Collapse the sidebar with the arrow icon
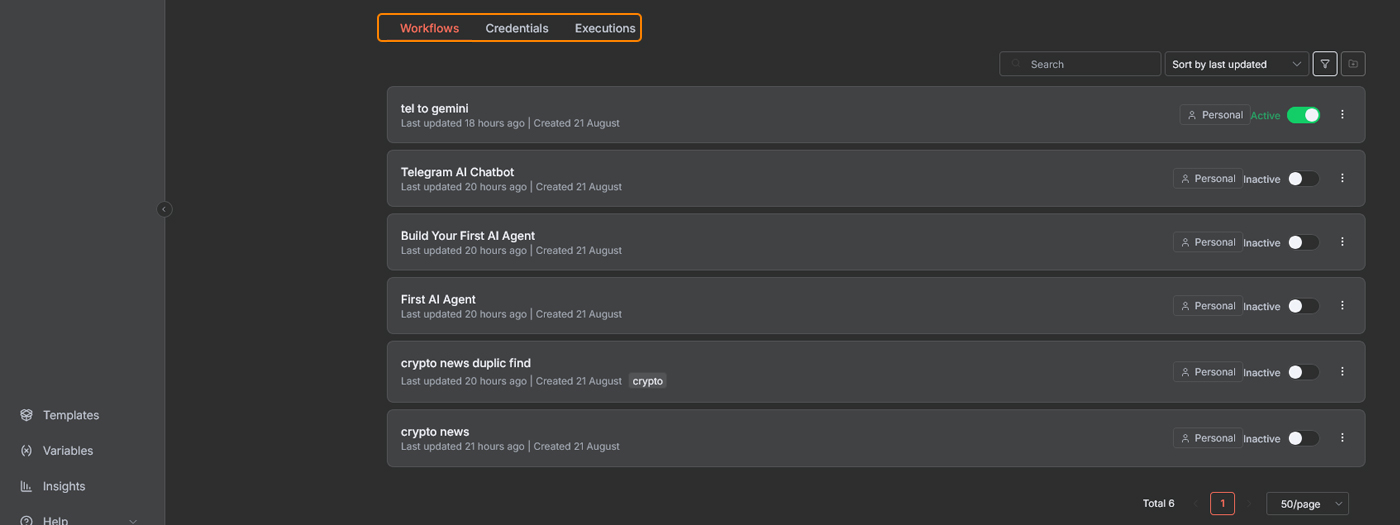1400x525 pixels. tap(164, 209)
